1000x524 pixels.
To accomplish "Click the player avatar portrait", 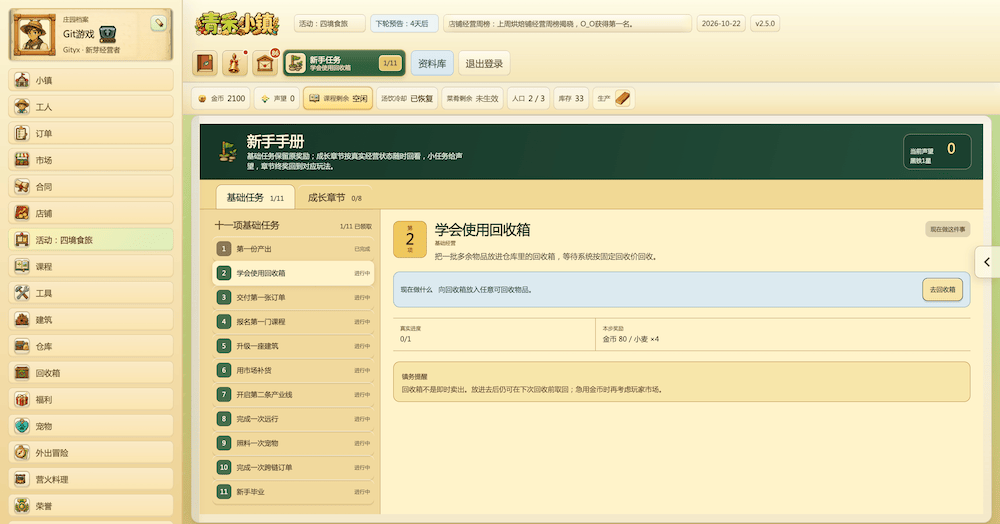I will pyautogui.click(x=33, y=34).
